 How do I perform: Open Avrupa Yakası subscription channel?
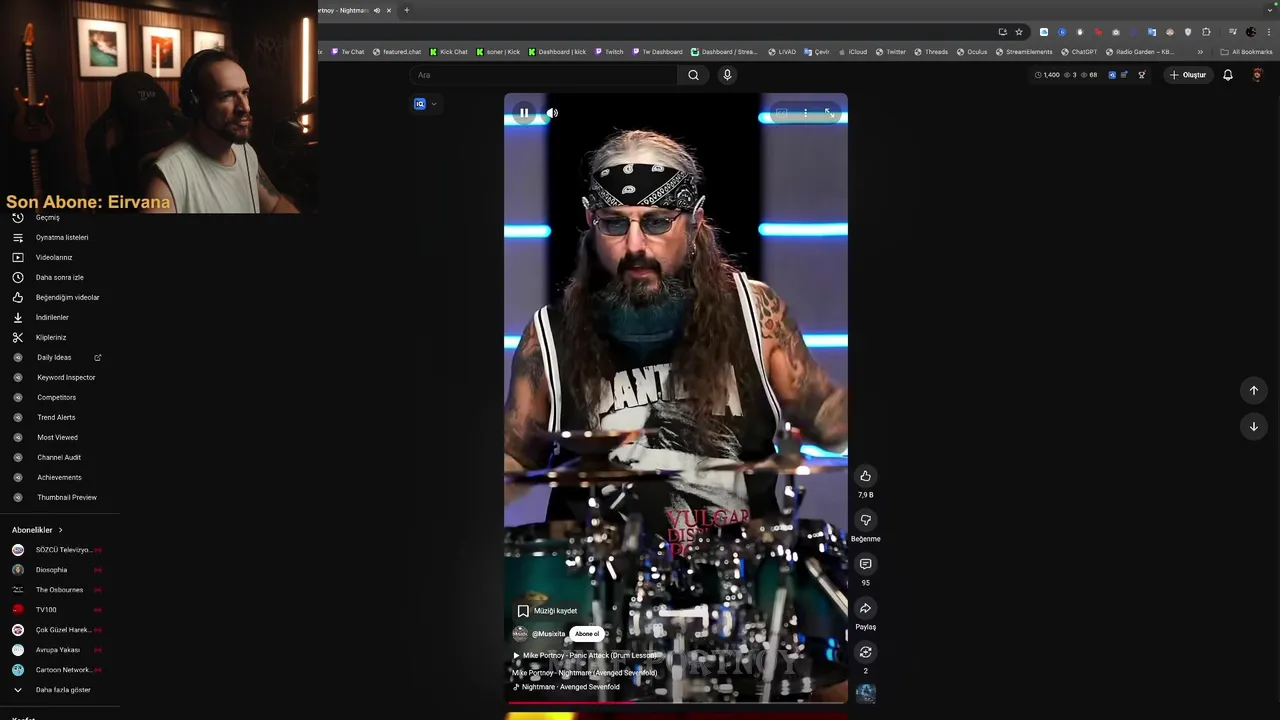click(x=60, y=650)
